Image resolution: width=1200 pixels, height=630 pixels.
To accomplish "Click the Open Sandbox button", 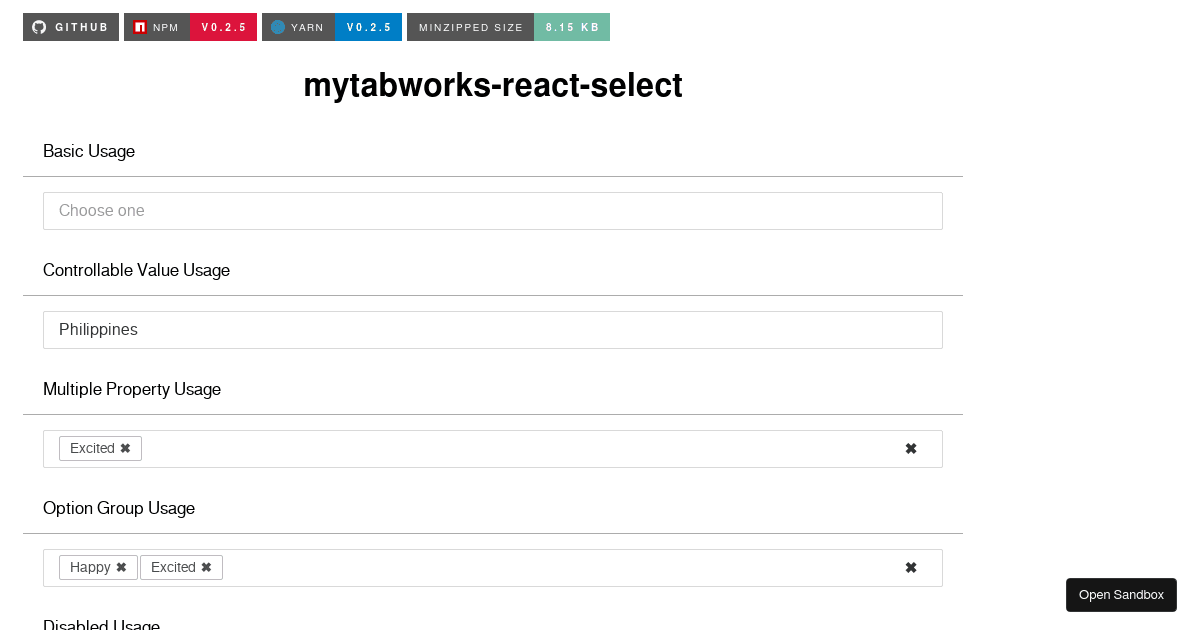I will tap(1121, 594).
